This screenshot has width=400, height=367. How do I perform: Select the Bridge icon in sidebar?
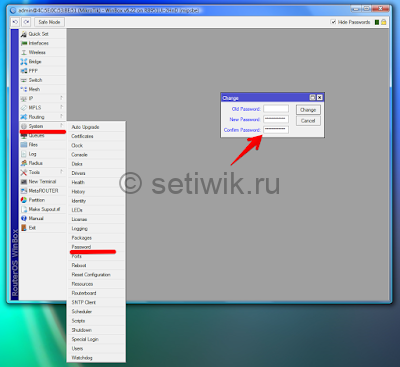pyautogui.click(x=24, y=62)
